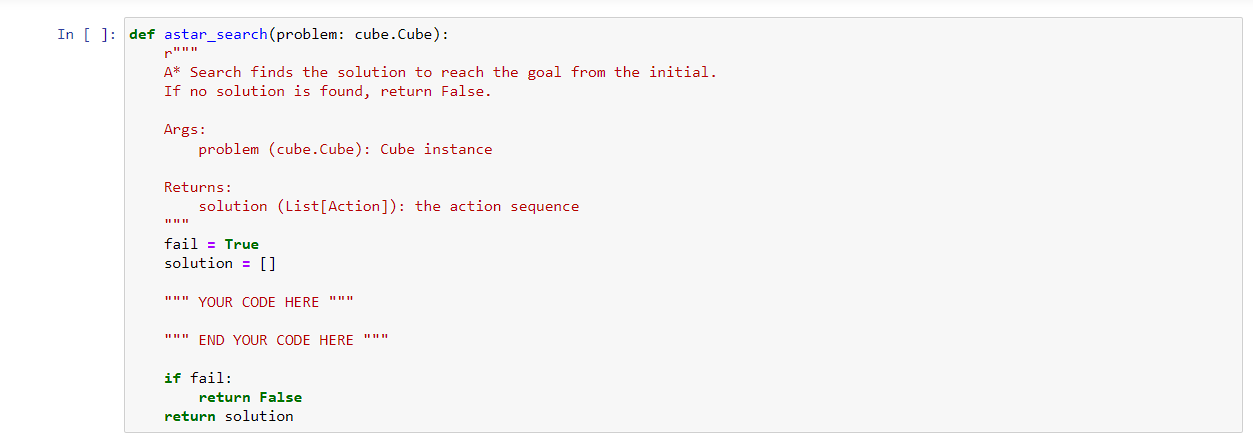Place cursor on the "Args:" heading
The image size is (1253, 437).
pyautogui.click(x=185, y=129)
